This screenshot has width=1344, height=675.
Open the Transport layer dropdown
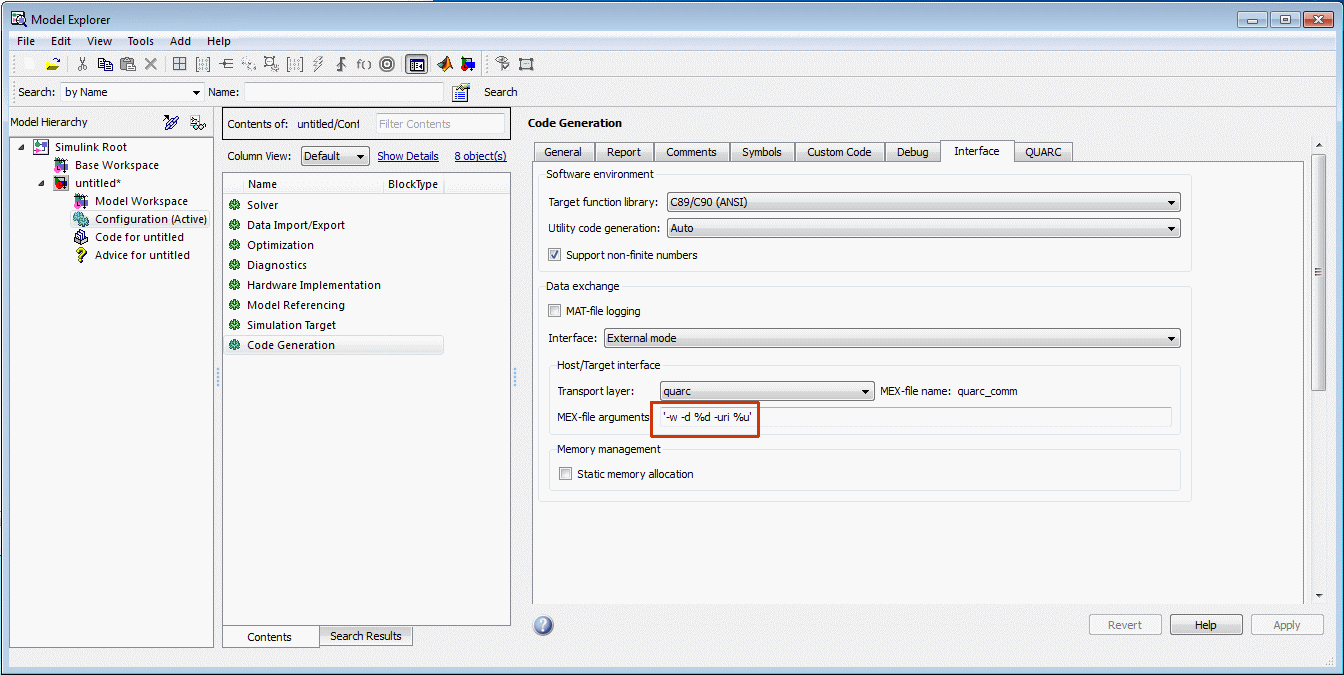pyautogui.click(x=766, y=392)
